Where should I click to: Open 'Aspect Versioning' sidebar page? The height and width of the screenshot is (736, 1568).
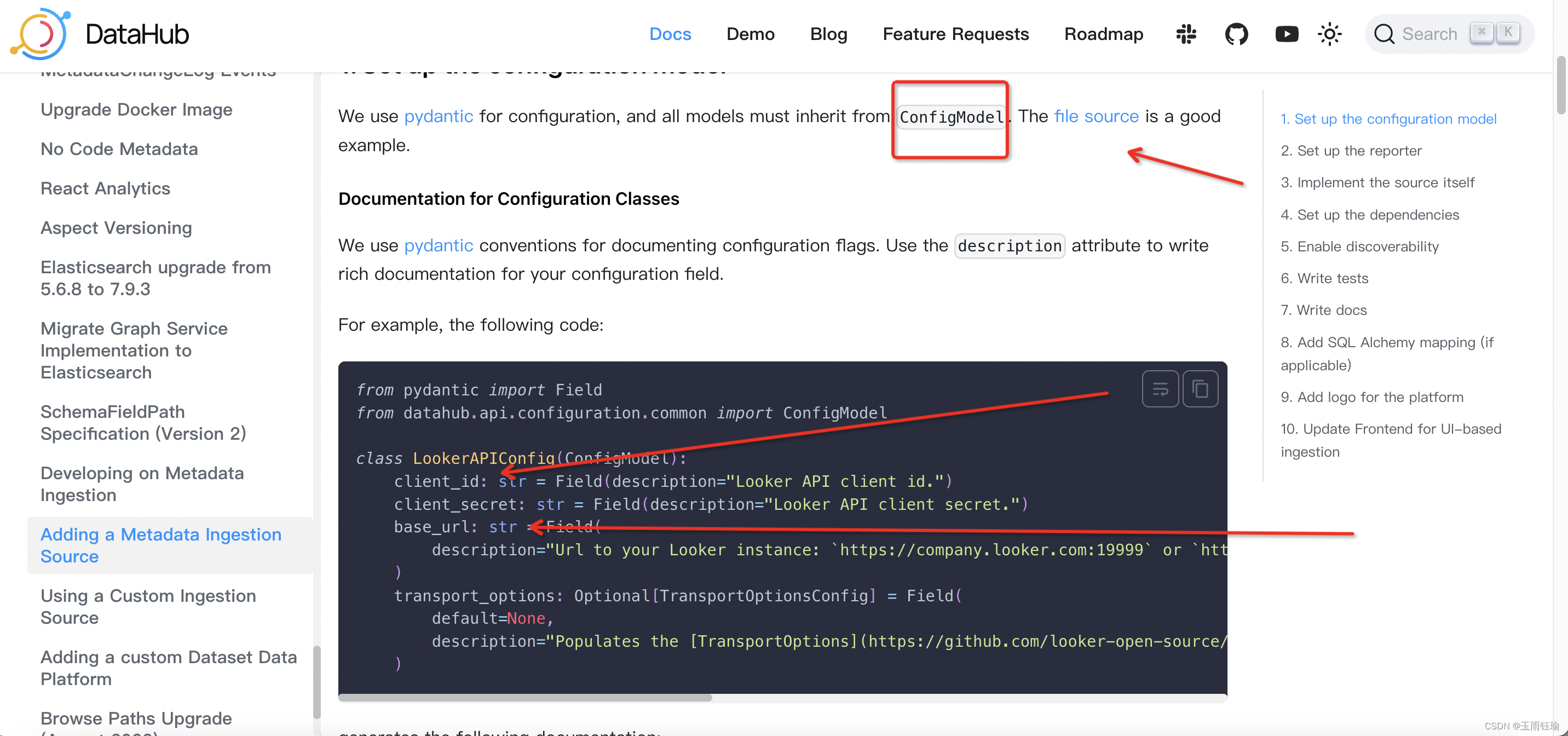(x=116, y=228)
